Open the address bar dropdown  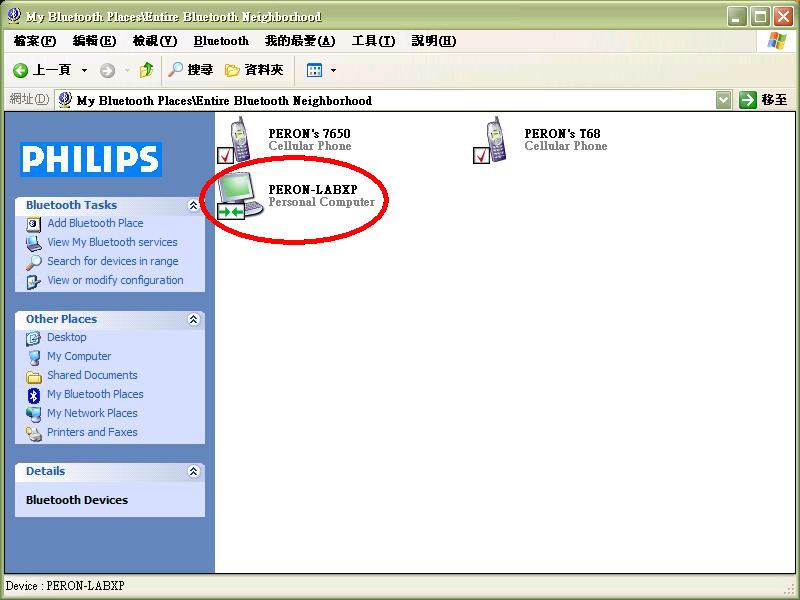(723, 100)
